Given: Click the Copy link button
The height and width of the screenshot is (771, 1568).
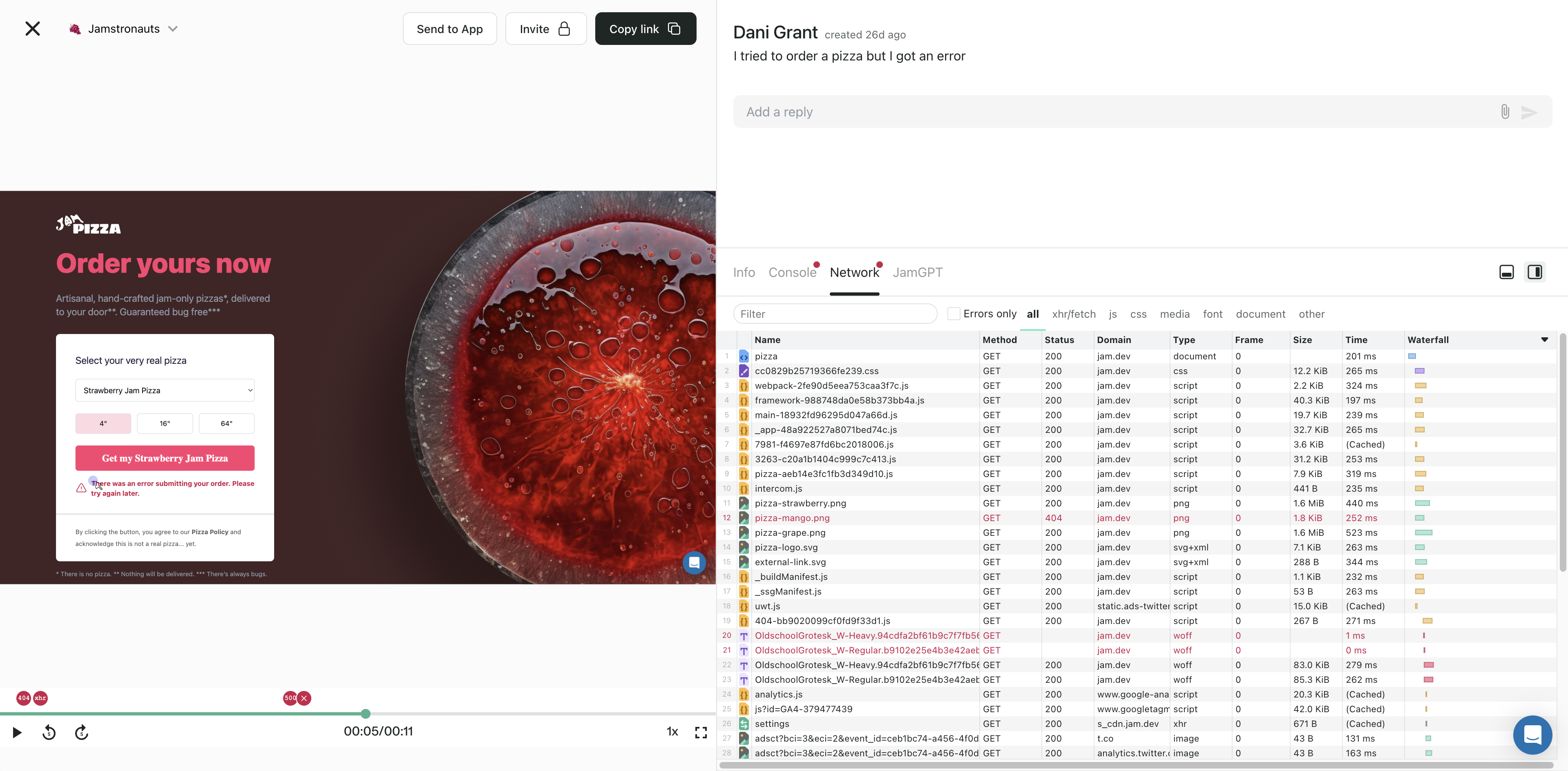Looking at the screenshot, I should [x=645, y=29].
